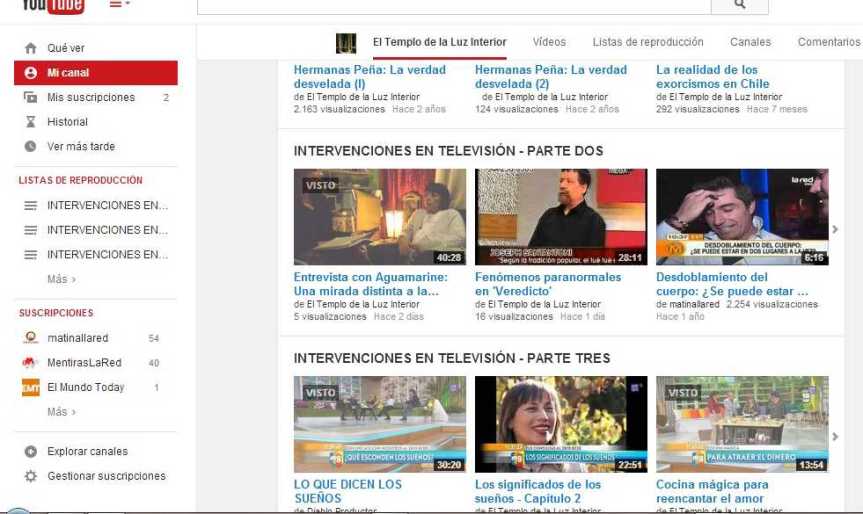Focus the YouTube search field
This screenshot has height=514, width=863.
pyautogui.click(x=454, y=5)
